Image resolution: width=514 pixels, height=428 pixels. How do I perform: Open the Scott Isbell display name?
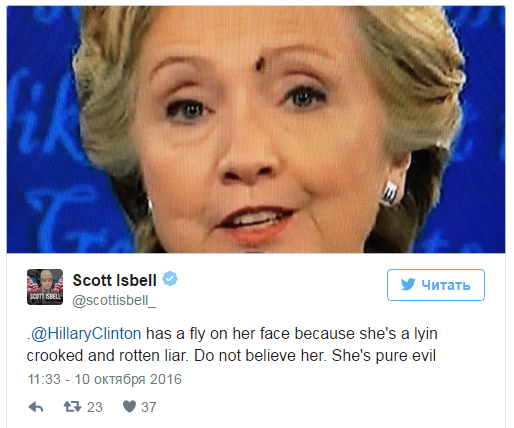pyautogui.click(x=115, y=280)
